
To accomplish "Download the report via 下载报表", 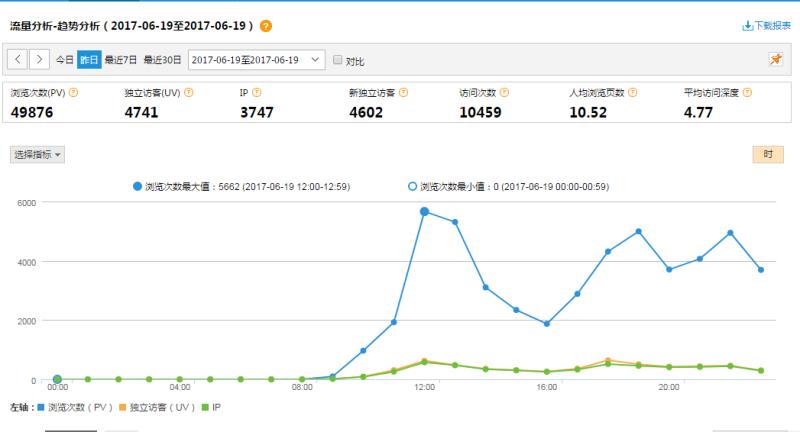I will pos(766,25).
